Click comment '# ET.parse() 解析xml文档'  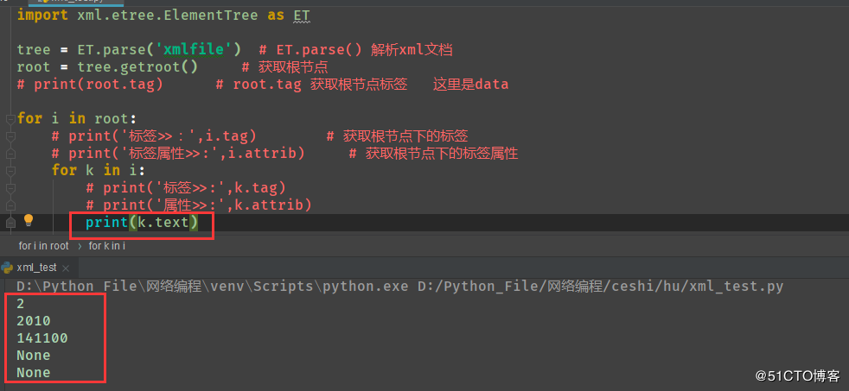356,50
